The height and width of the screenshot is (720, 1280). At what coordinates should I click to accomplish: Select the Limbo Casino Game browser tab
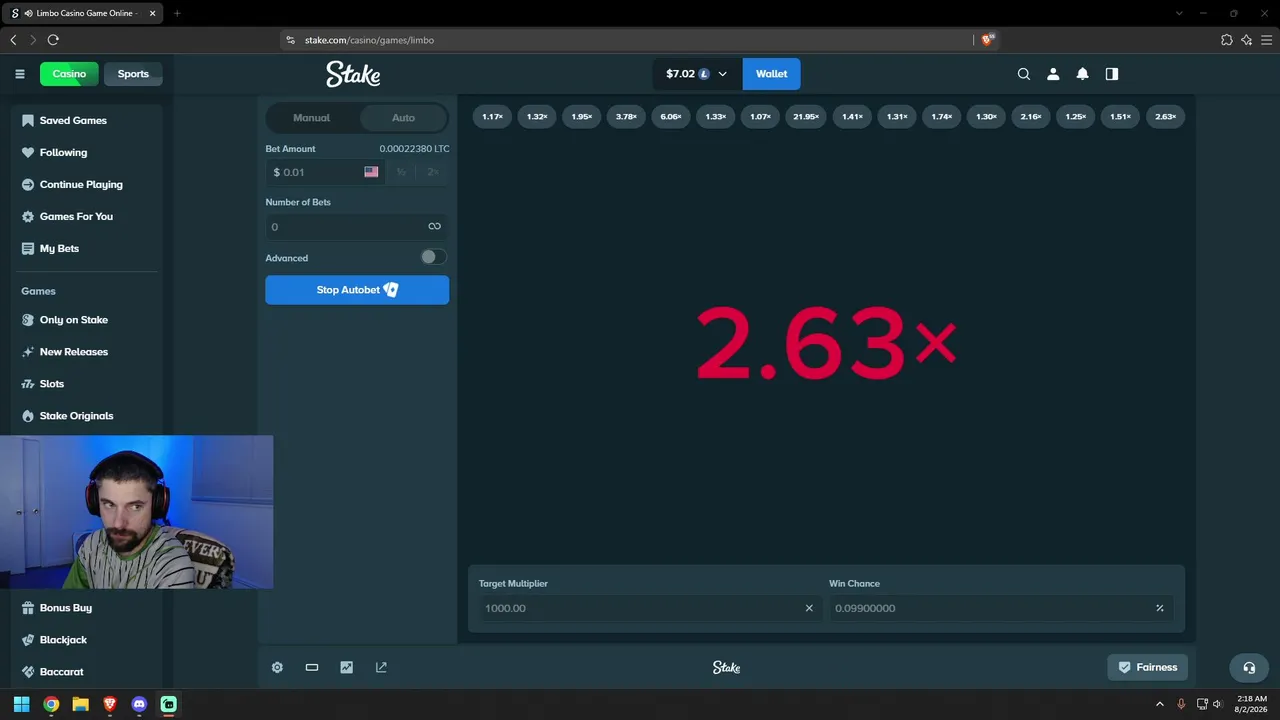pos(82,13)
